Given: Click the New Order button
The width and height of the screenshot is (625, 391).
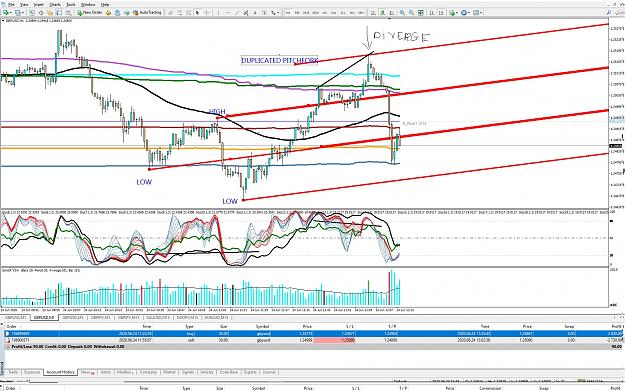Looking at the screenshot, I should (90, 13).
